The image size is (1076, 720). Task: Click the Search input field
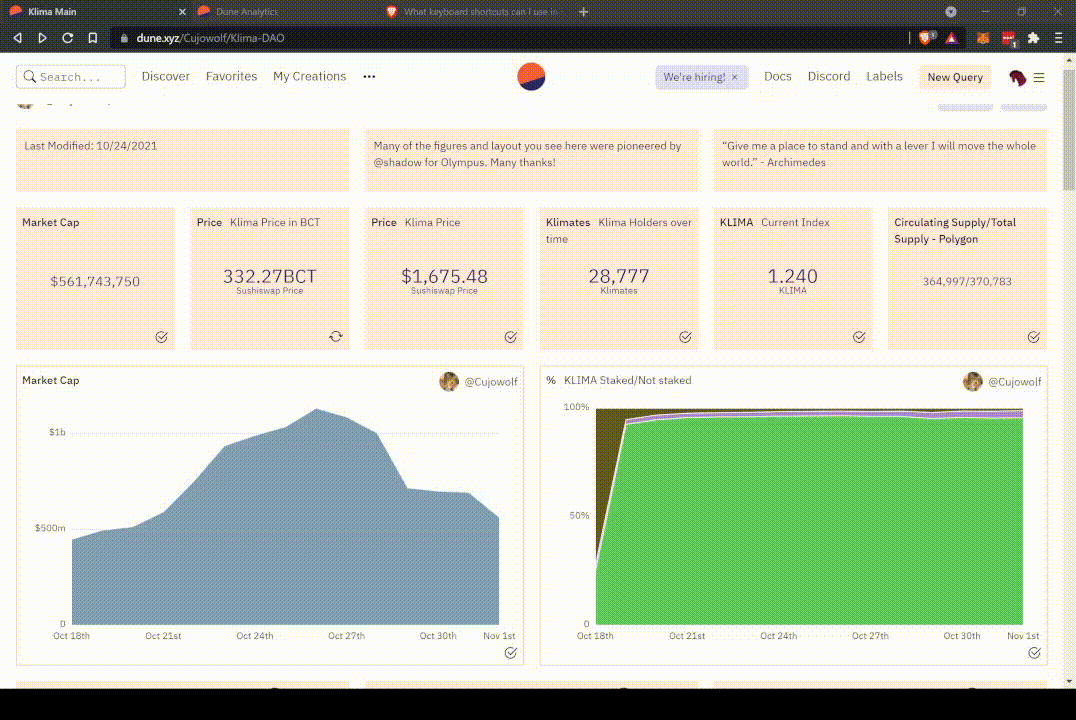click(71, 77)
